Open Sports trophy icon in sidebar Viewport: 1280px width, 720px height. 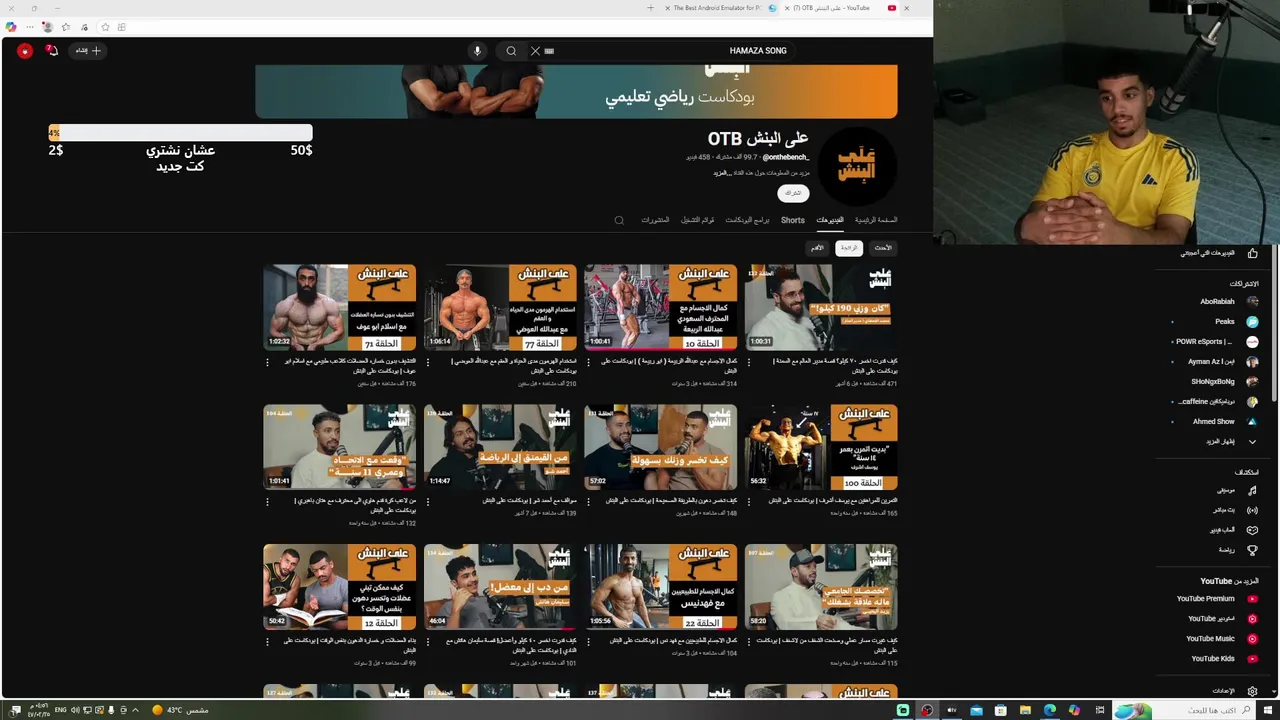tap(1252, 550)
